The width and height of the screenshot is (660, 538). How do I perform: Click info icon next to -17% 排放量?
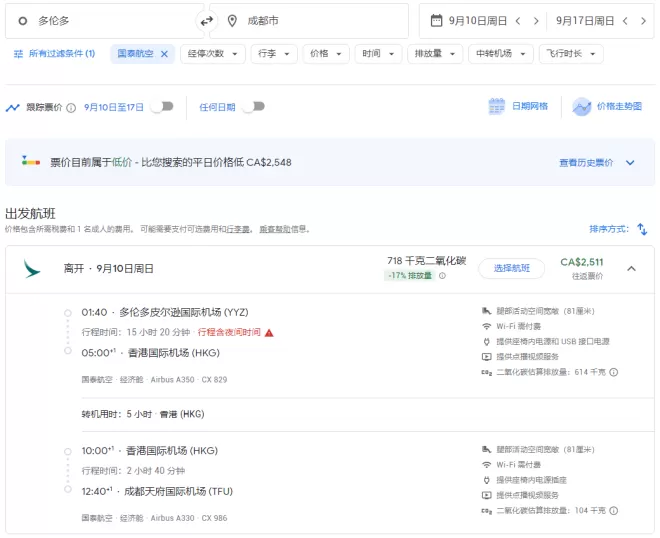point(442,276)
